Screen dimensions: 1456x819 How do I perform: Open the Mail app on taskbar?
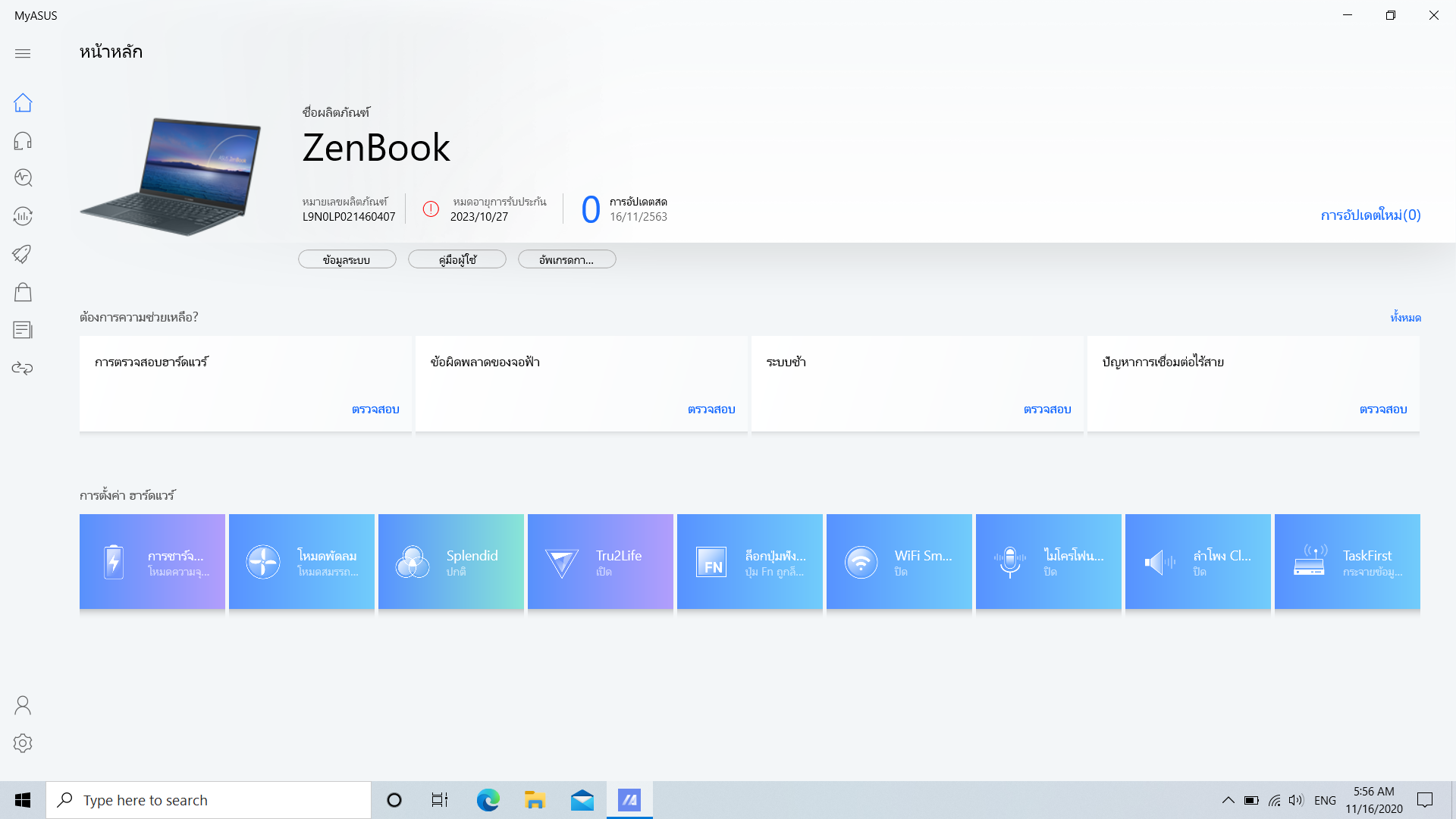click(582, 800)
